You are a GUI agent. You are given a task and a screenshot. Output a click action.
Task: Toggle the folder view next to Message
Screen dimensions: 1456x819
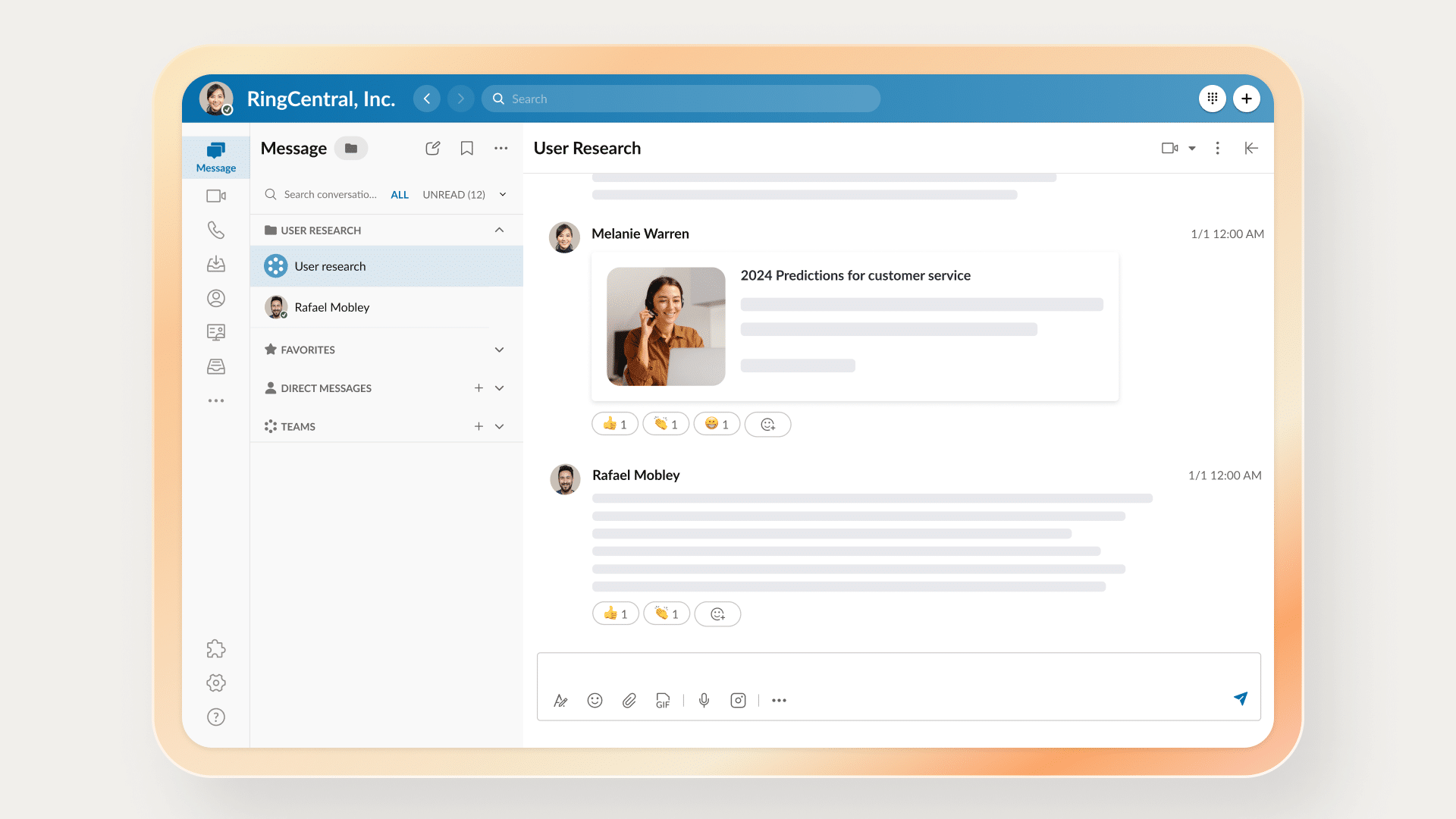click(351, 149)
